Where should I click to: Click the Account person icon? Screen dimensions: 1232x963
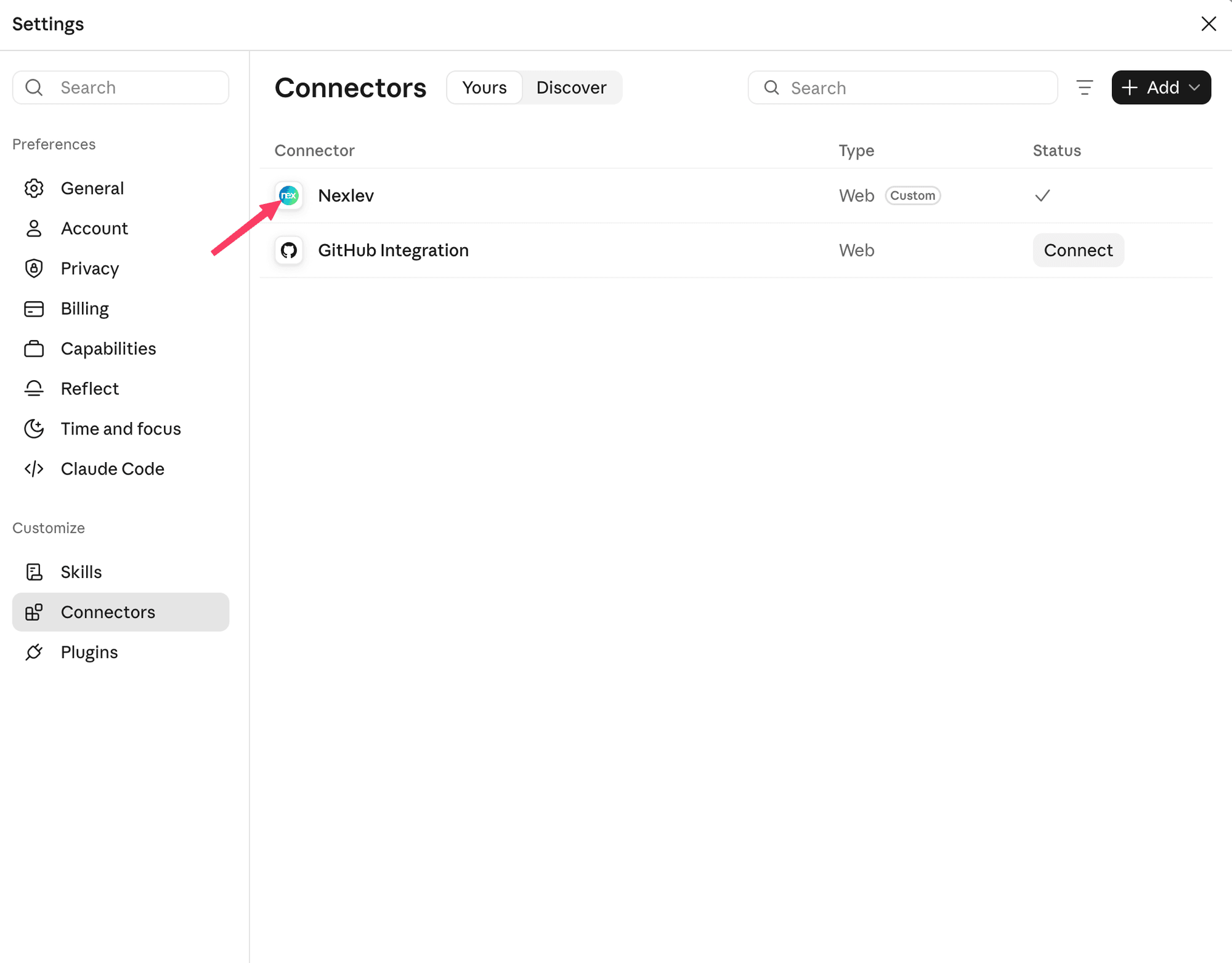point(34,228)
